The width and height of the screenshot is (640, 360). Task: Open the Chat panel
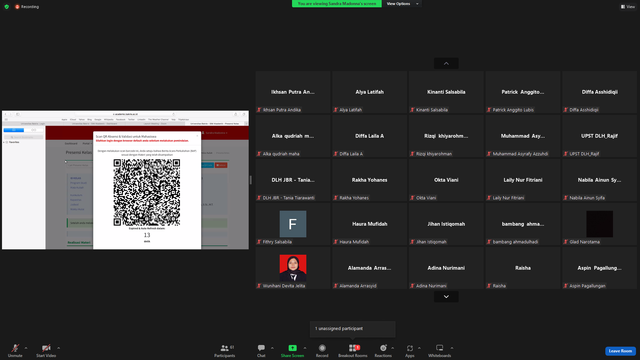tap(261, 350)
